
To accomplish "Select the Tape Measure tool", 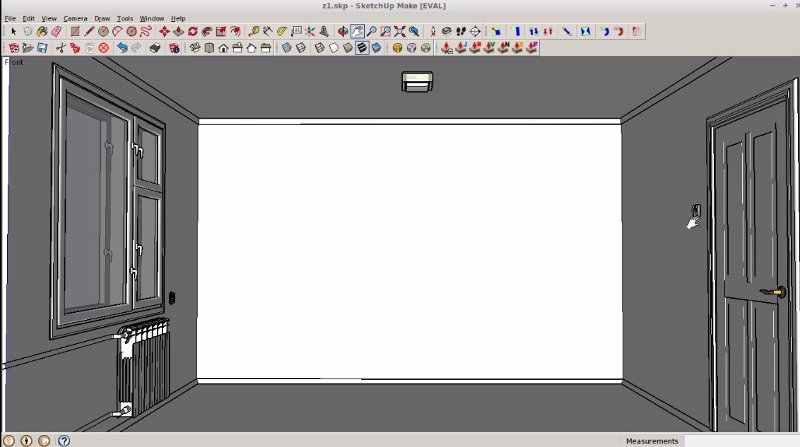I will (254, 32).
